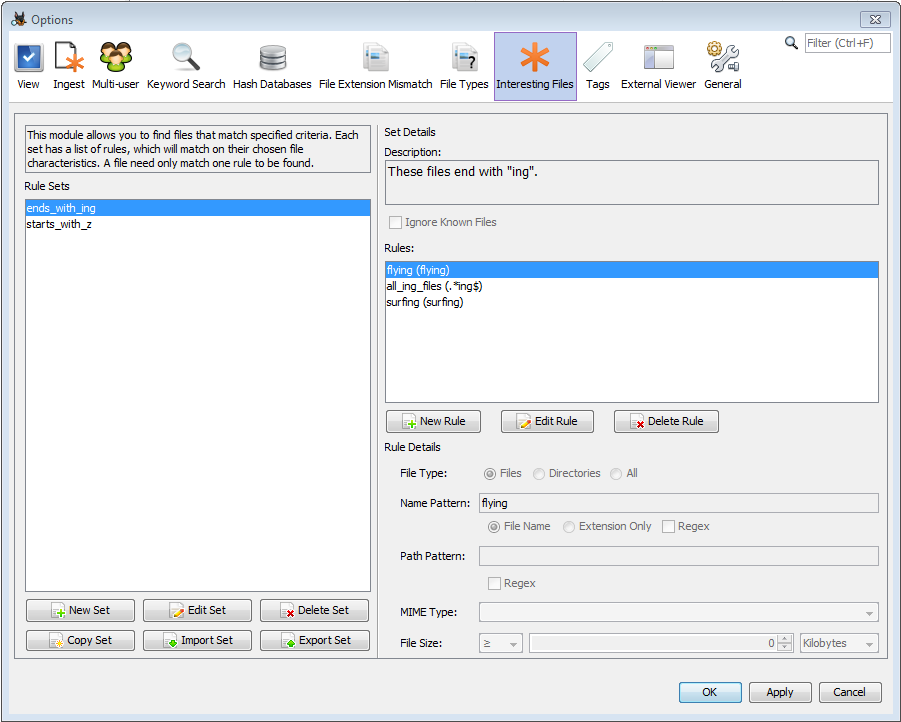
Task: Open the View options panel
Action: tap(28, 66)
